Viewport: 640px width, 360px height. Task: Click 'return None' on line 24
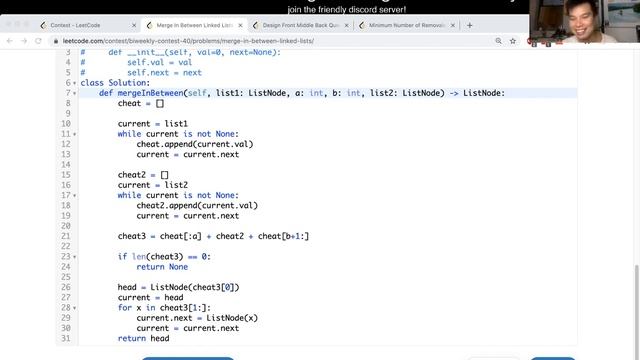(162, 267)
